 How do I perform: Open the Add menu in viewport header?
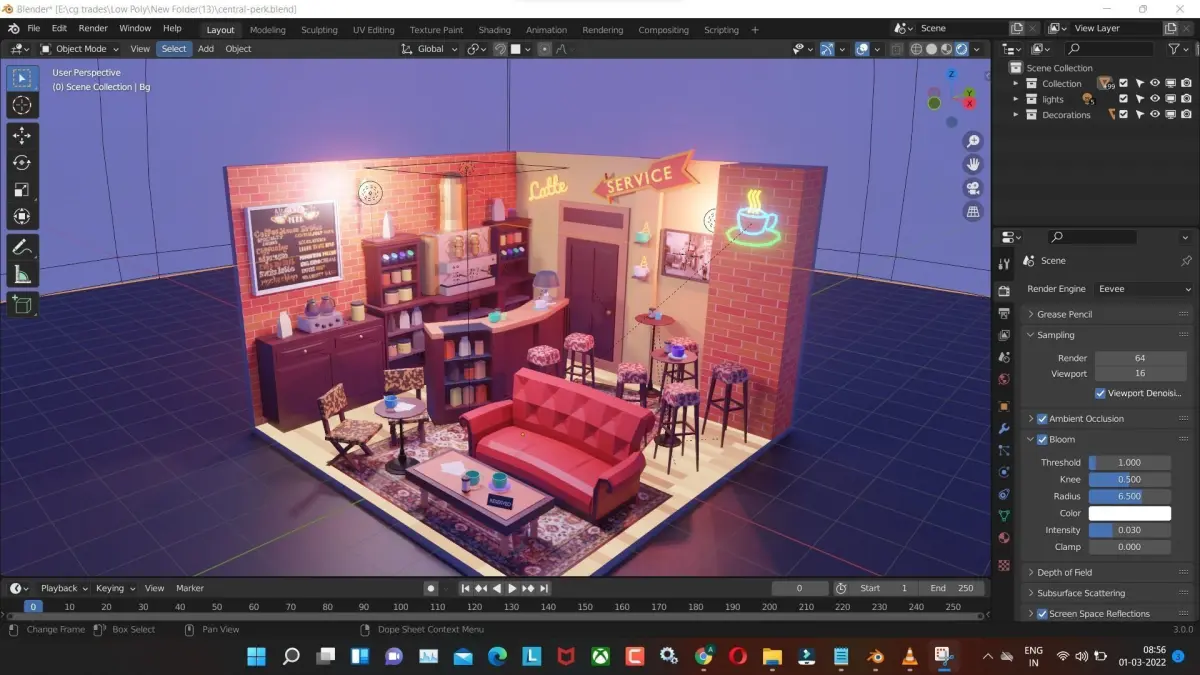[205, 48]
